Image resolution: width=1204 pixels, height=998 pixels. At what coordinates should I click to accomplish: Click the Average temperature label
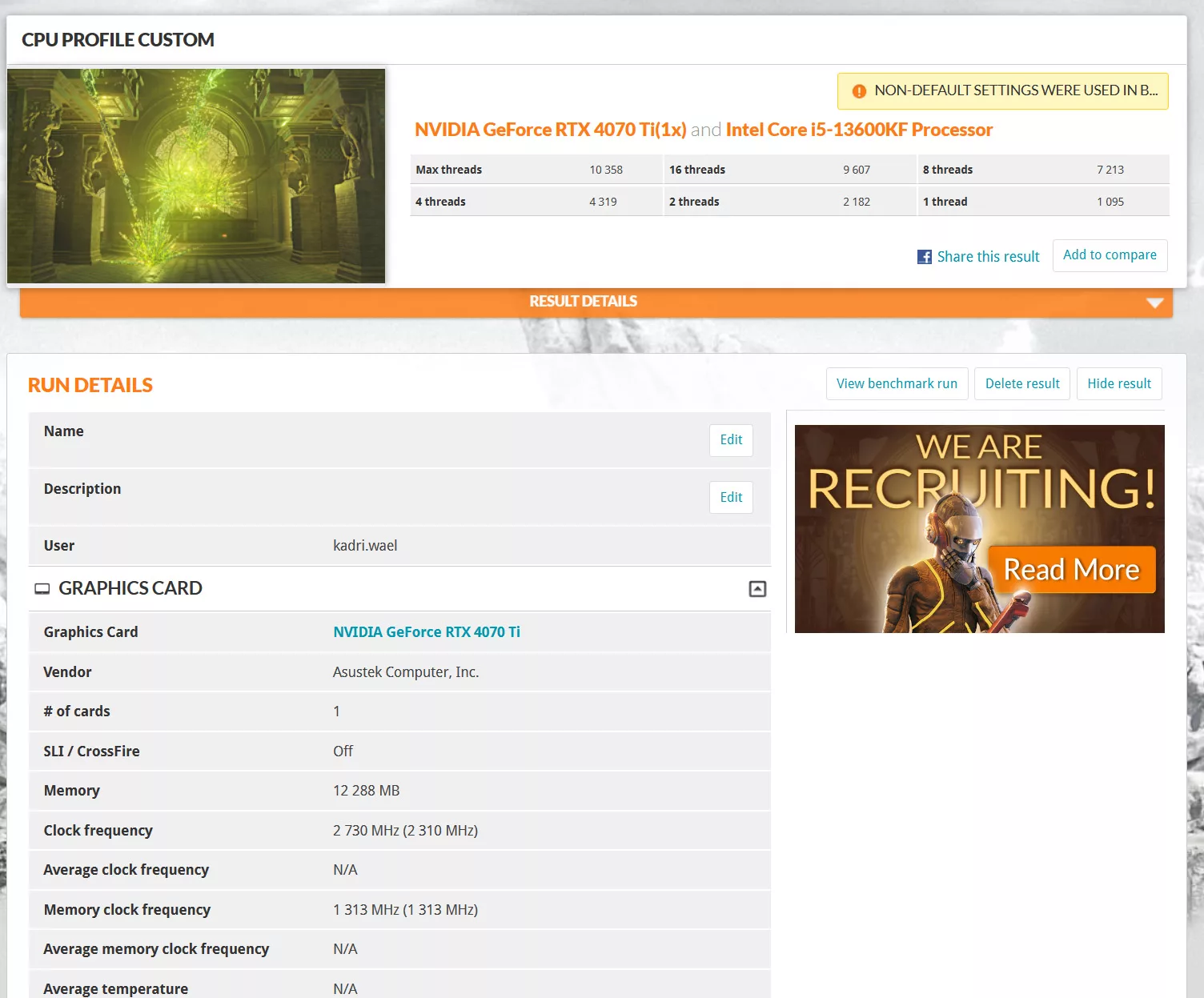point(116,989)
